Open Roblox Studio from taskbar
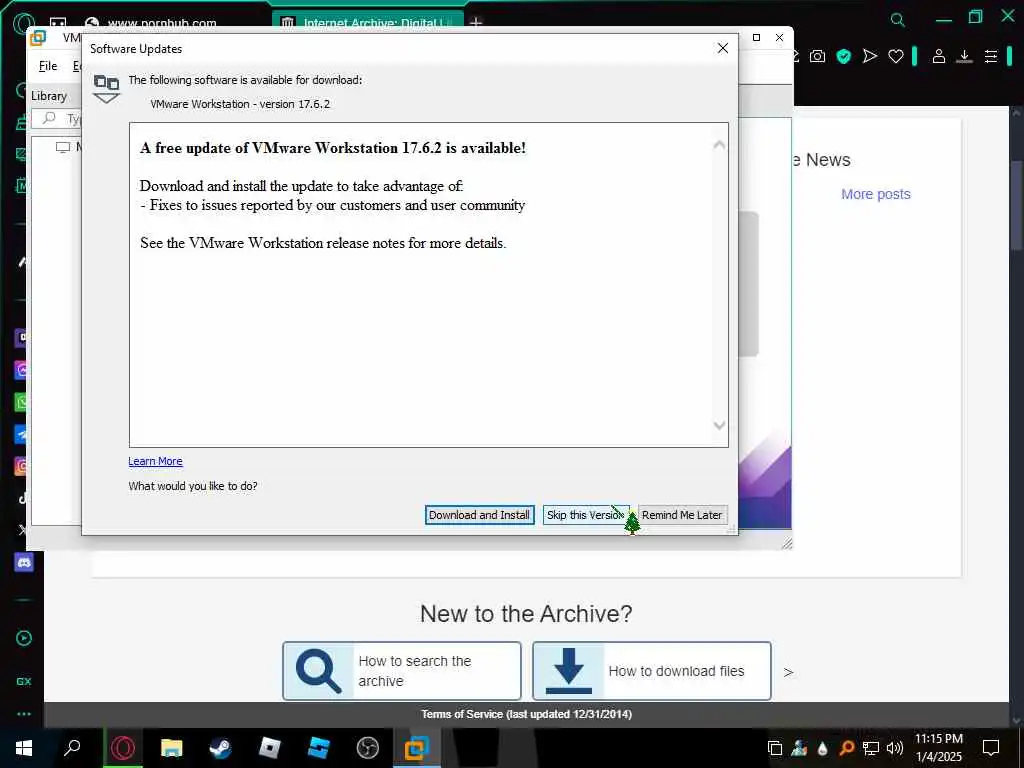The image size is (1024, 768). (319, 747)
